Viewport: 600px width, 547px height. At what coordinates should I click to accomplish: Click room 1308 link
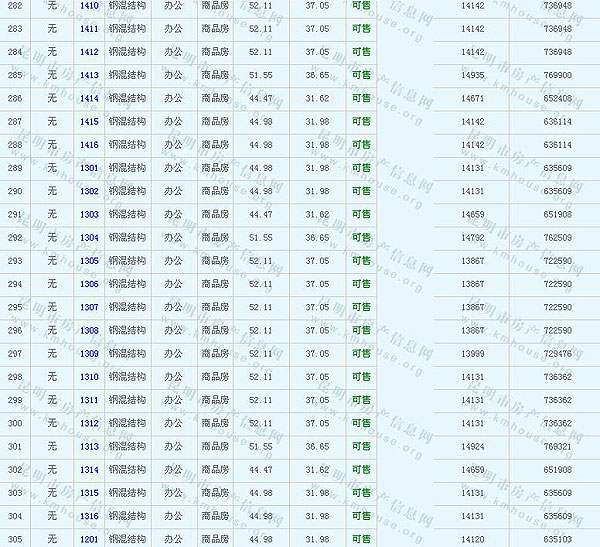coord(89,331)
